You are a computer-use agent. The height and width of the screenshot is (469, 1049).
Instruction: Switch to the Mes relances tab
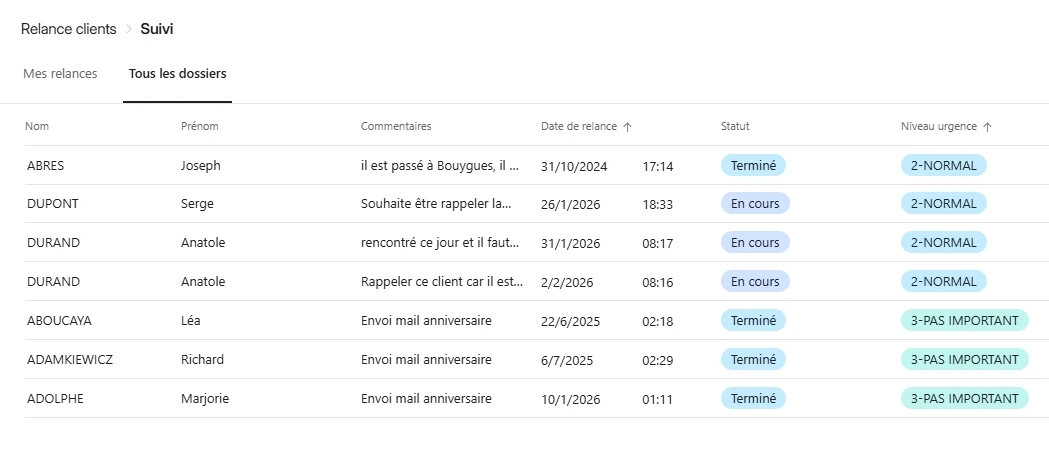(60, 74)
